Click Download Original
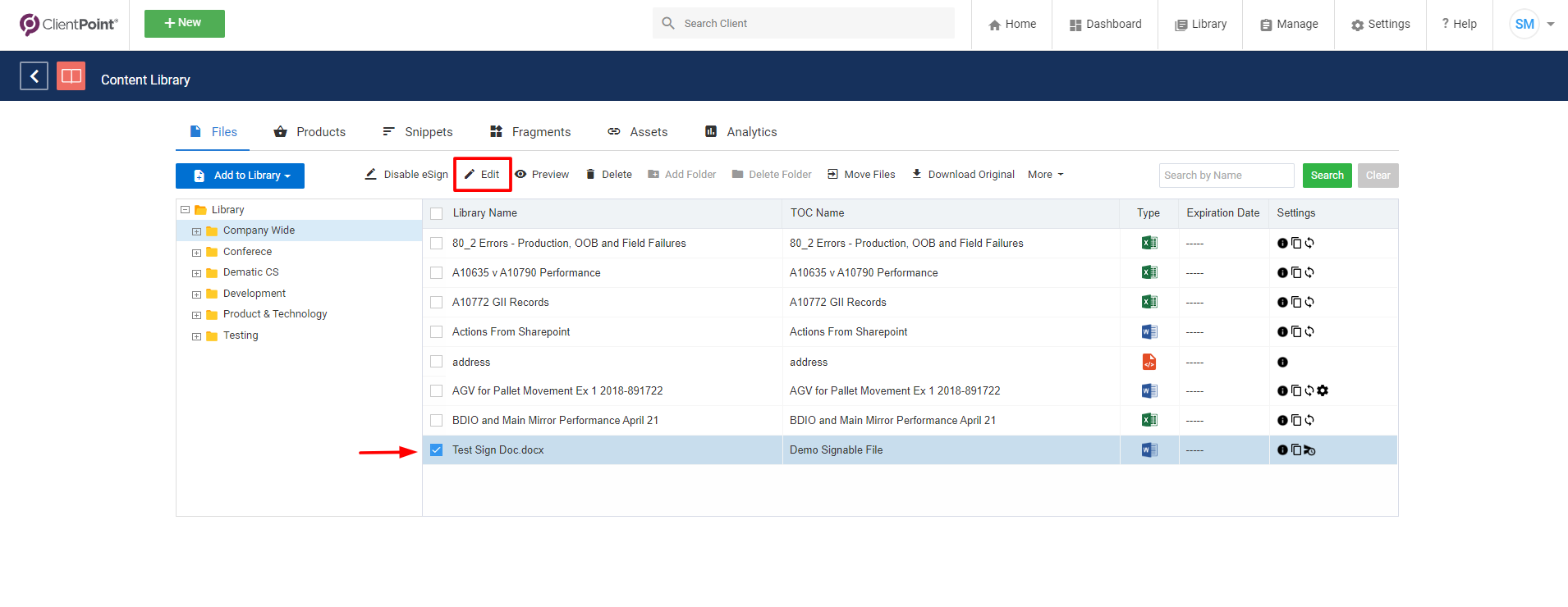The image size is (1568, 607). (963, 175)
